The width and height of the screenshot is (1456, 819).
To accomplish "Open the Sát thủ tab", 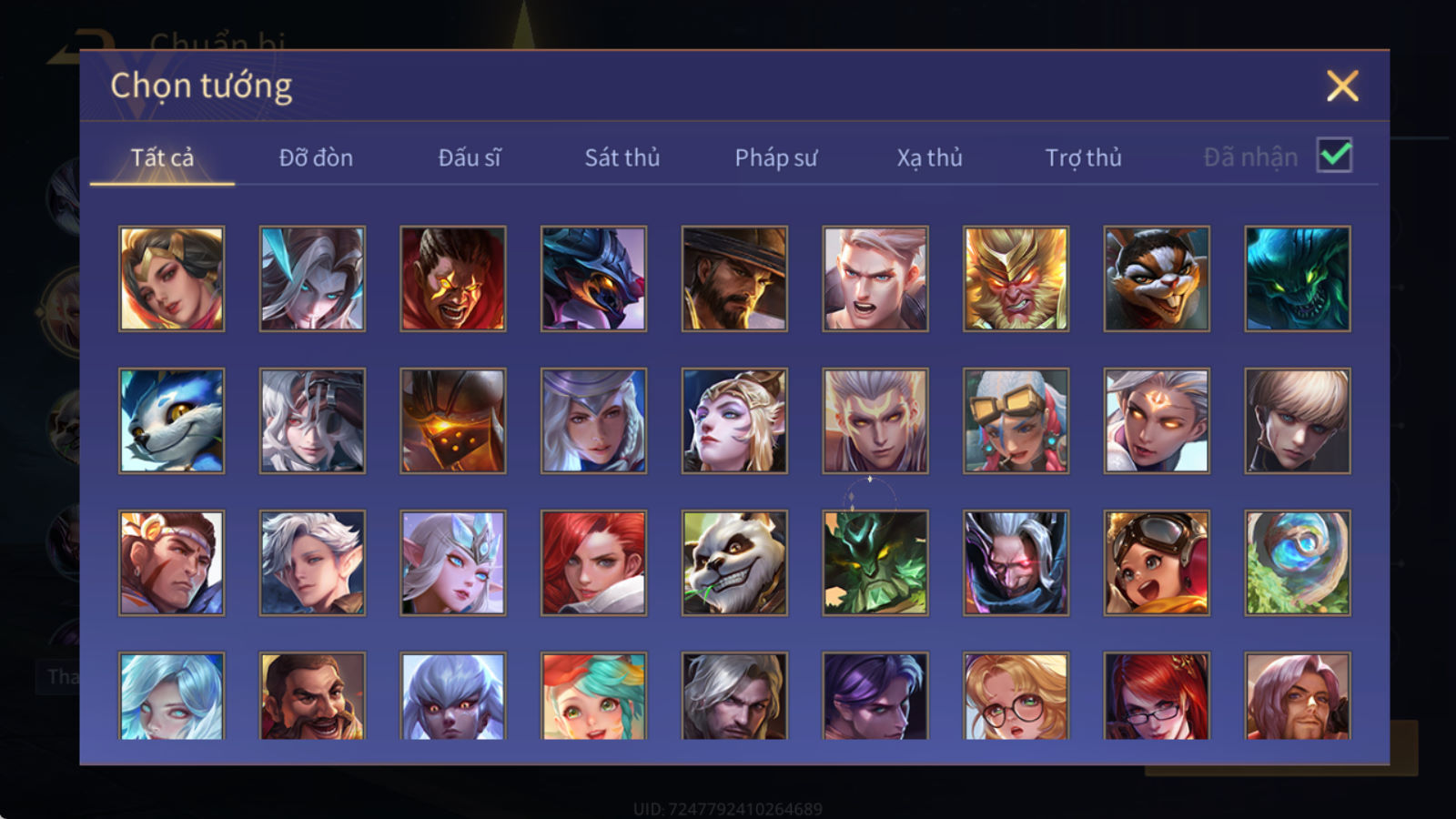I will pos(622,157).
